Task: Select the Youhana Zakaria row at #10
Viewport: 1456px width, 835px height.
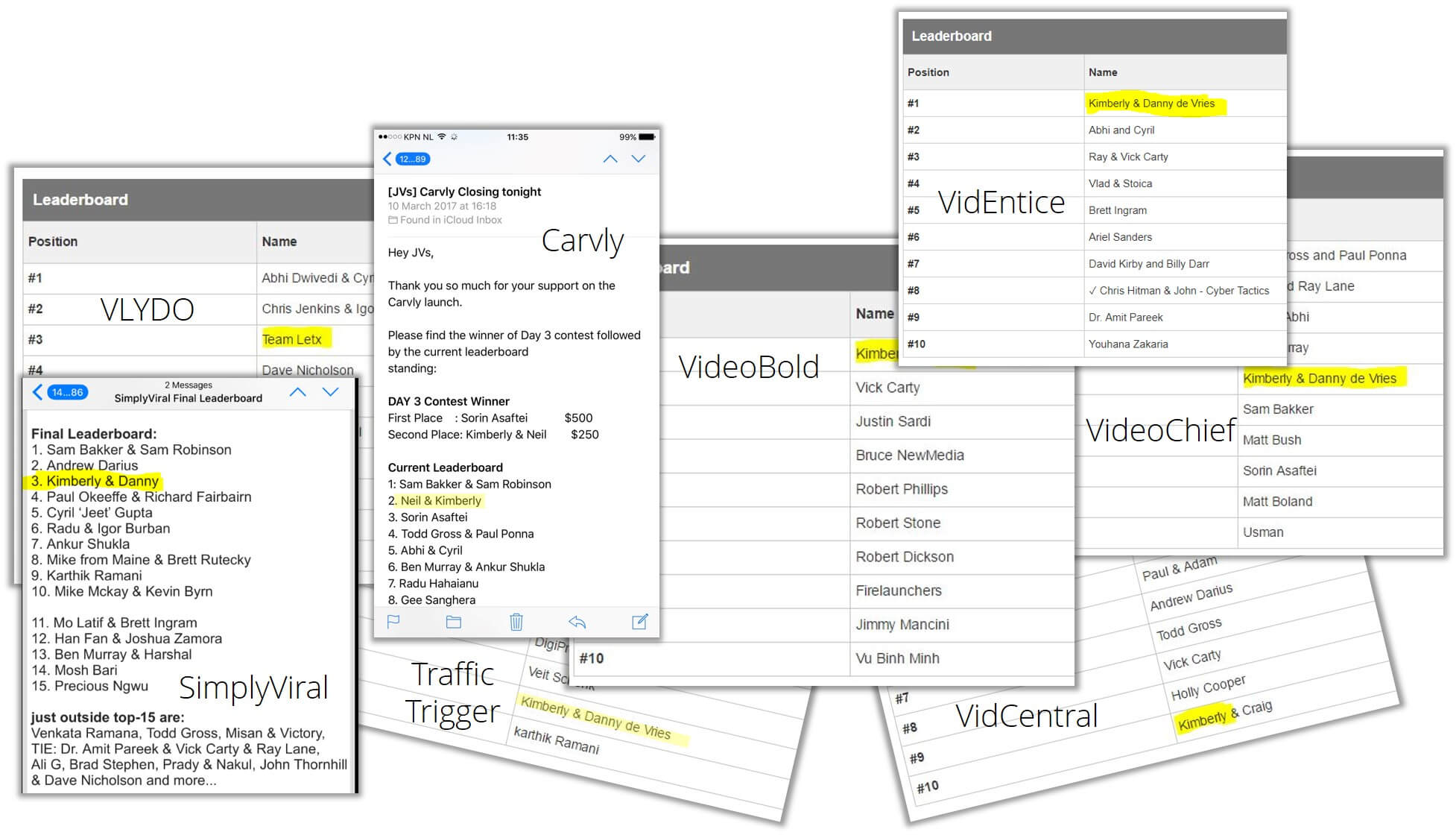Action: (1128, 344)
